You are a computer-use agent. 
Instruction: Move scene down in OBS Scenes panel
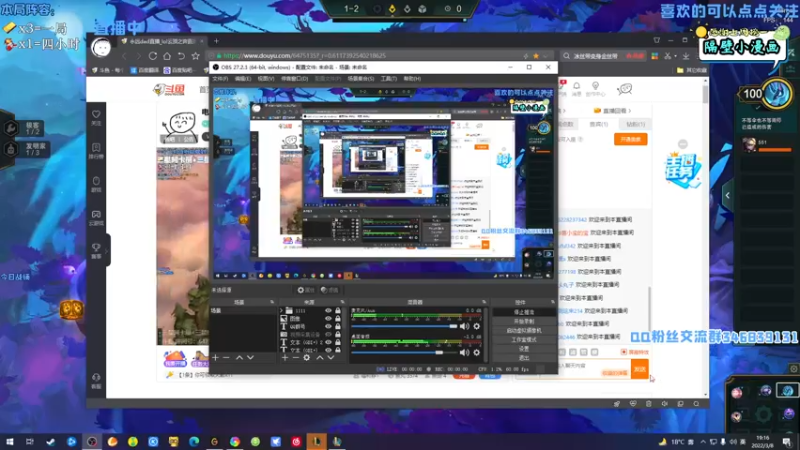coord(250,358)
